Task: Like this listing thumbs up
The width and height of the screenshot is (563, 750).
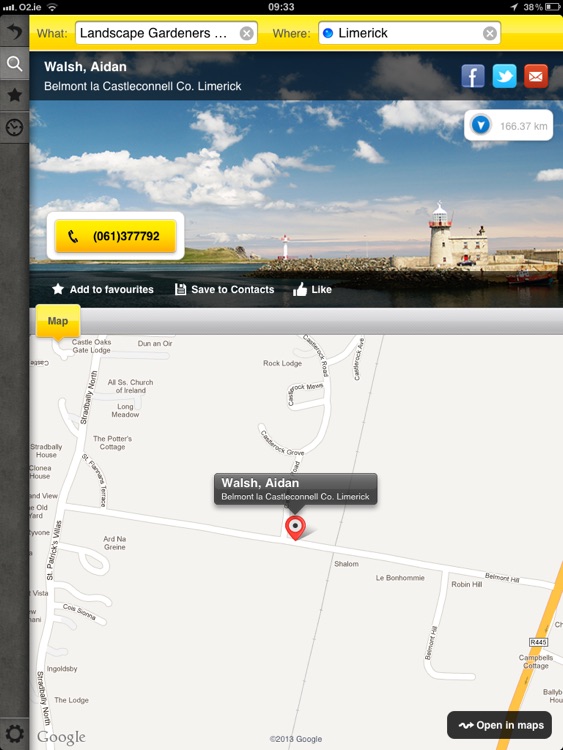Action: click(x=312, y=289)
